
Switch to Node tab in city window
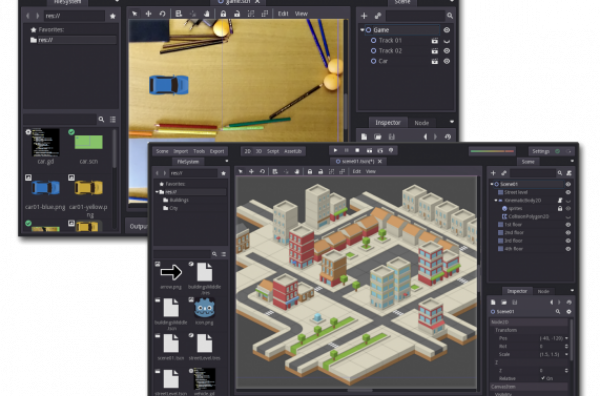pos(543,291)
